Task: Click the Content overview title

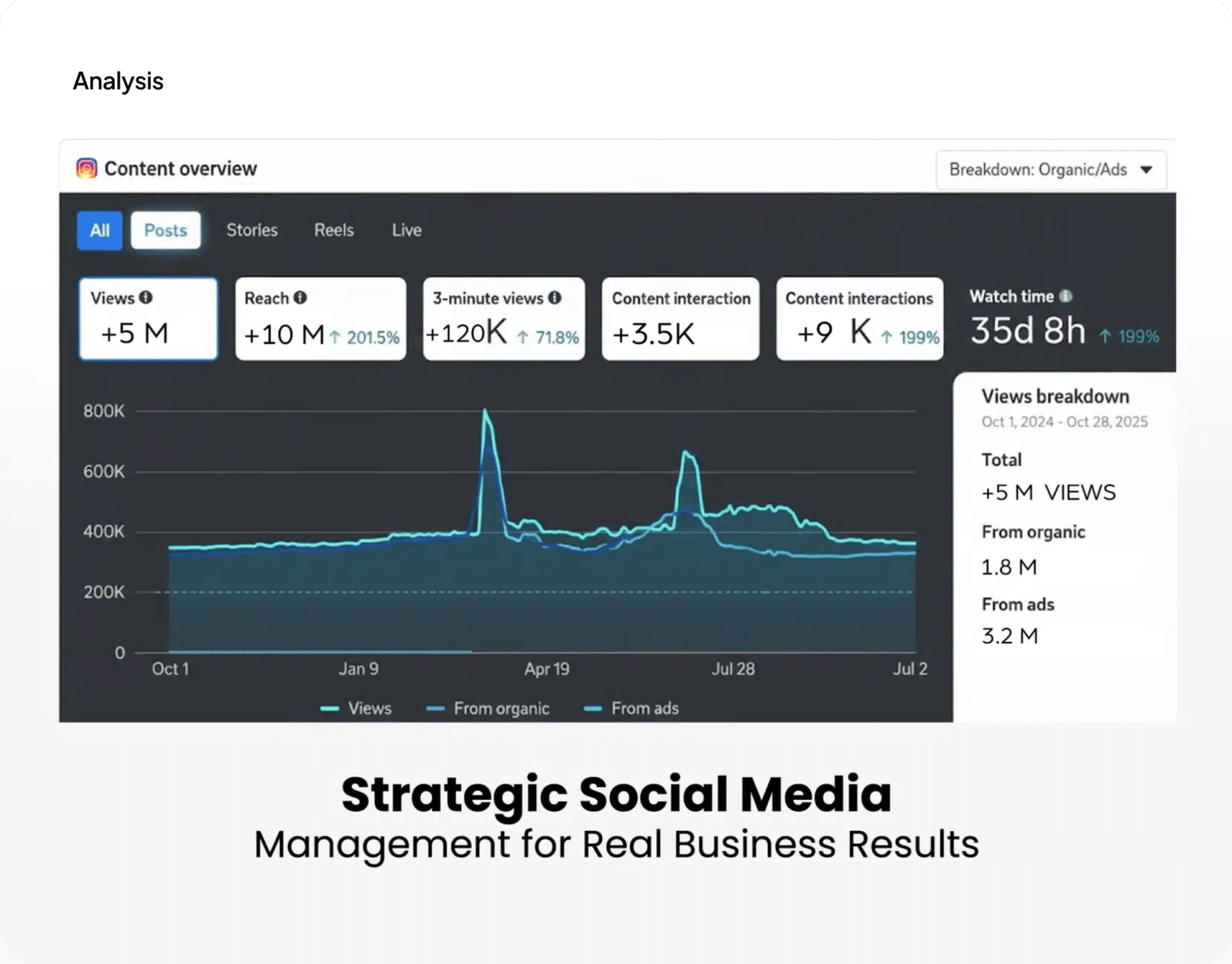Action: (180, 169)
